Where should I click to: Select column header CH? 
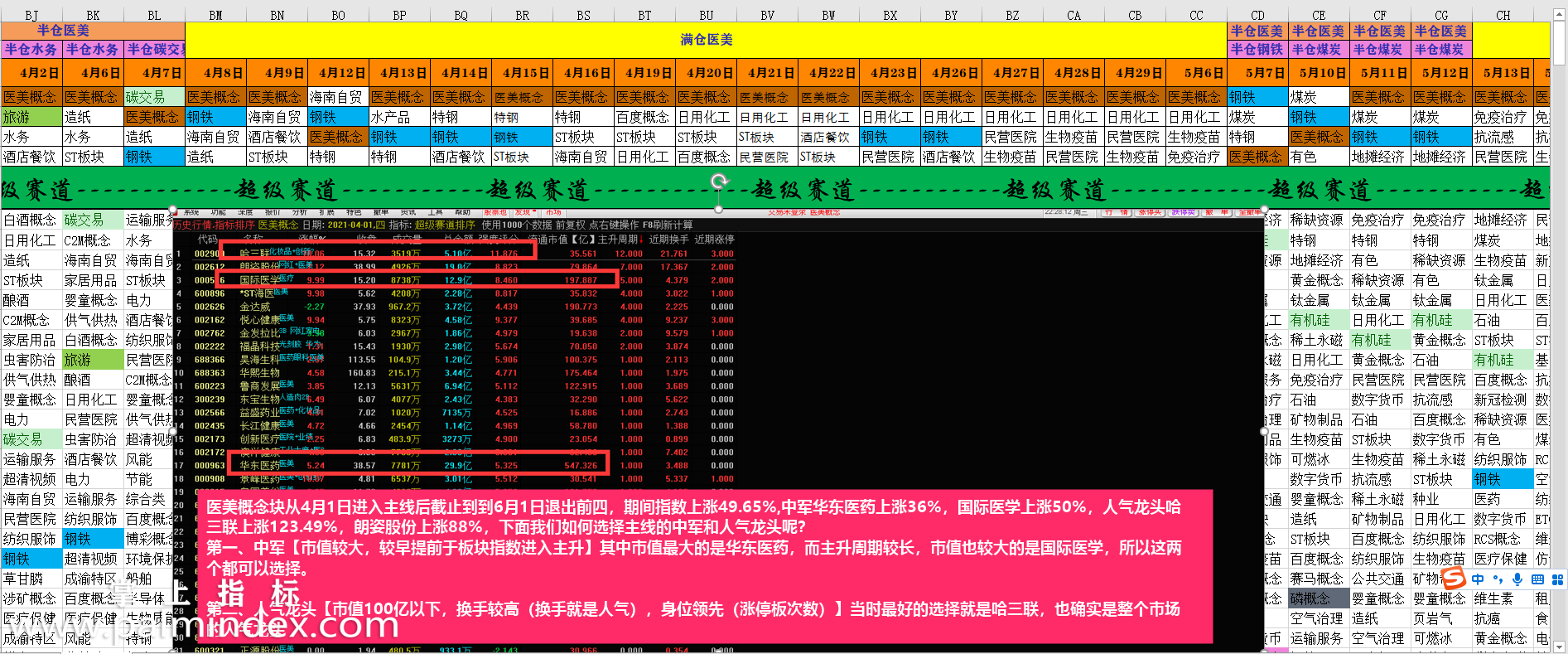point(1503,15)
